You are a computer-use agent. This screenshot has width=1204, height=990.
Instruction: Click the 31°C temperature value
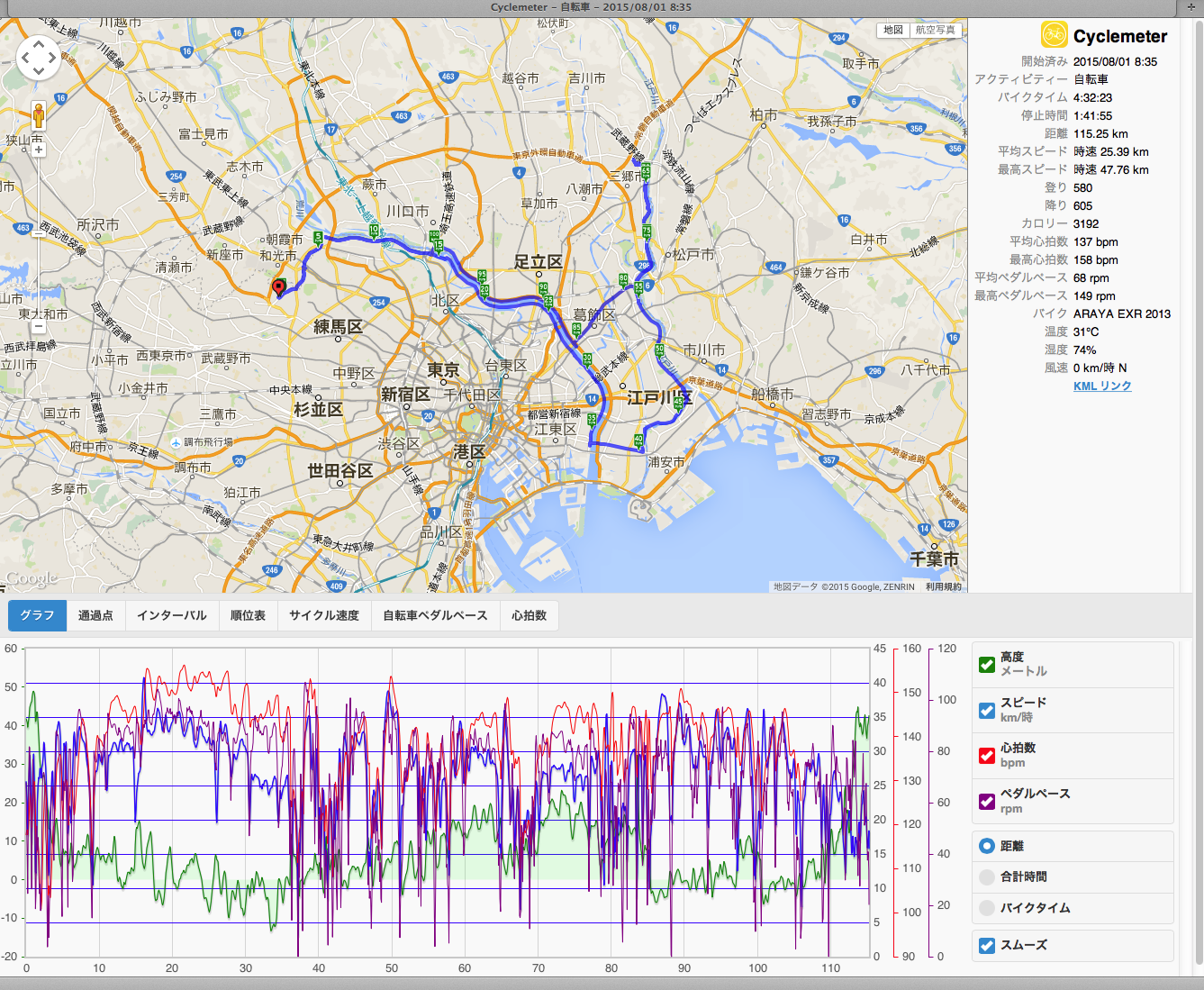(x=1086, y=332)
